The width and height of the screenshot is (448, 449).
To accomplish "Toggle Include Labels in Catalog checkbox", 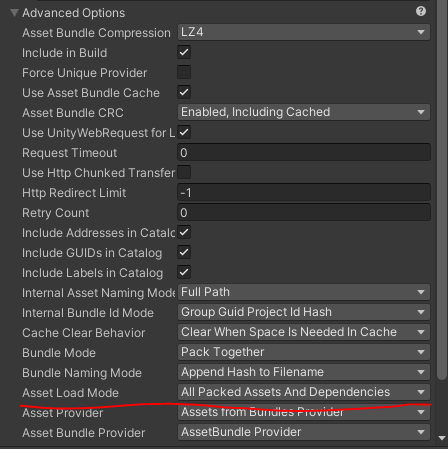I will pyautogui.click(x=184, y=272).
